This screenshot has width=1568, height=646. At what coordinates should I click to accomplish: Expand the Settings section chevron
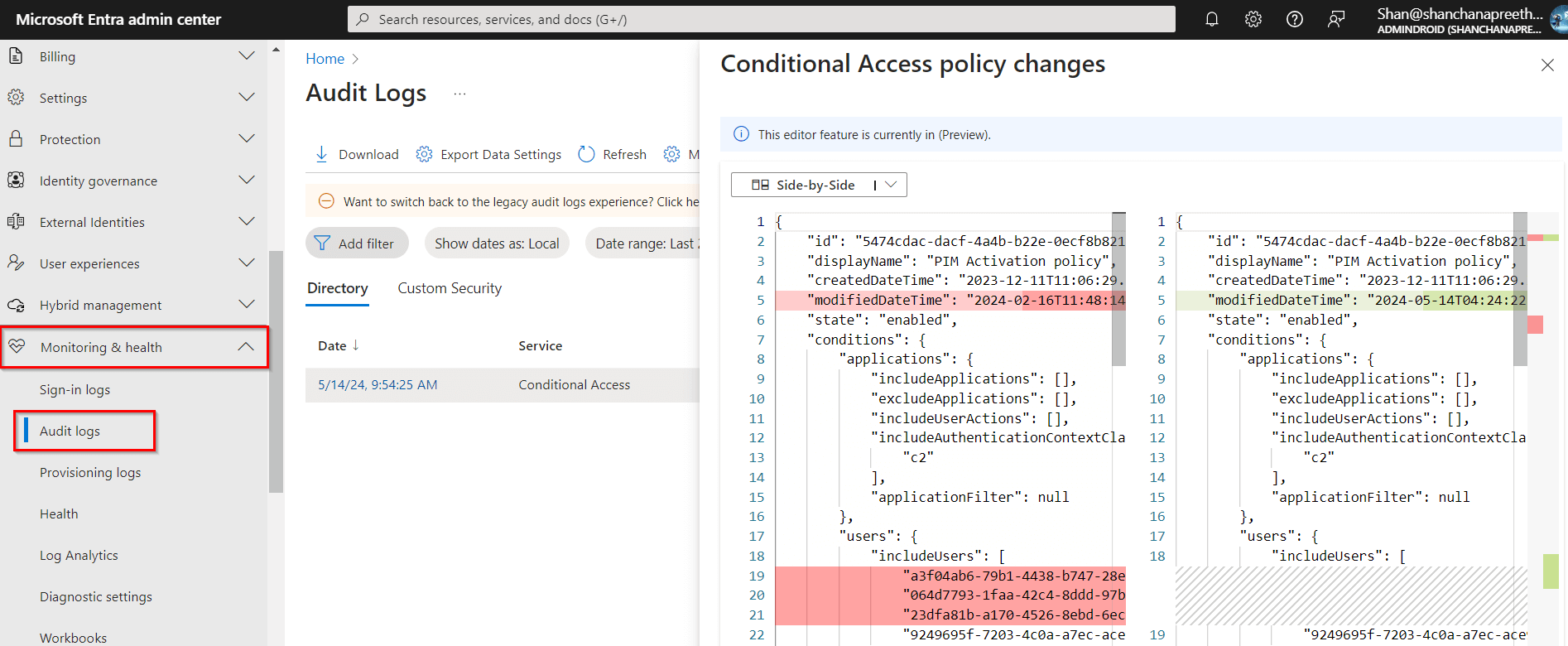tap(247, 97)
